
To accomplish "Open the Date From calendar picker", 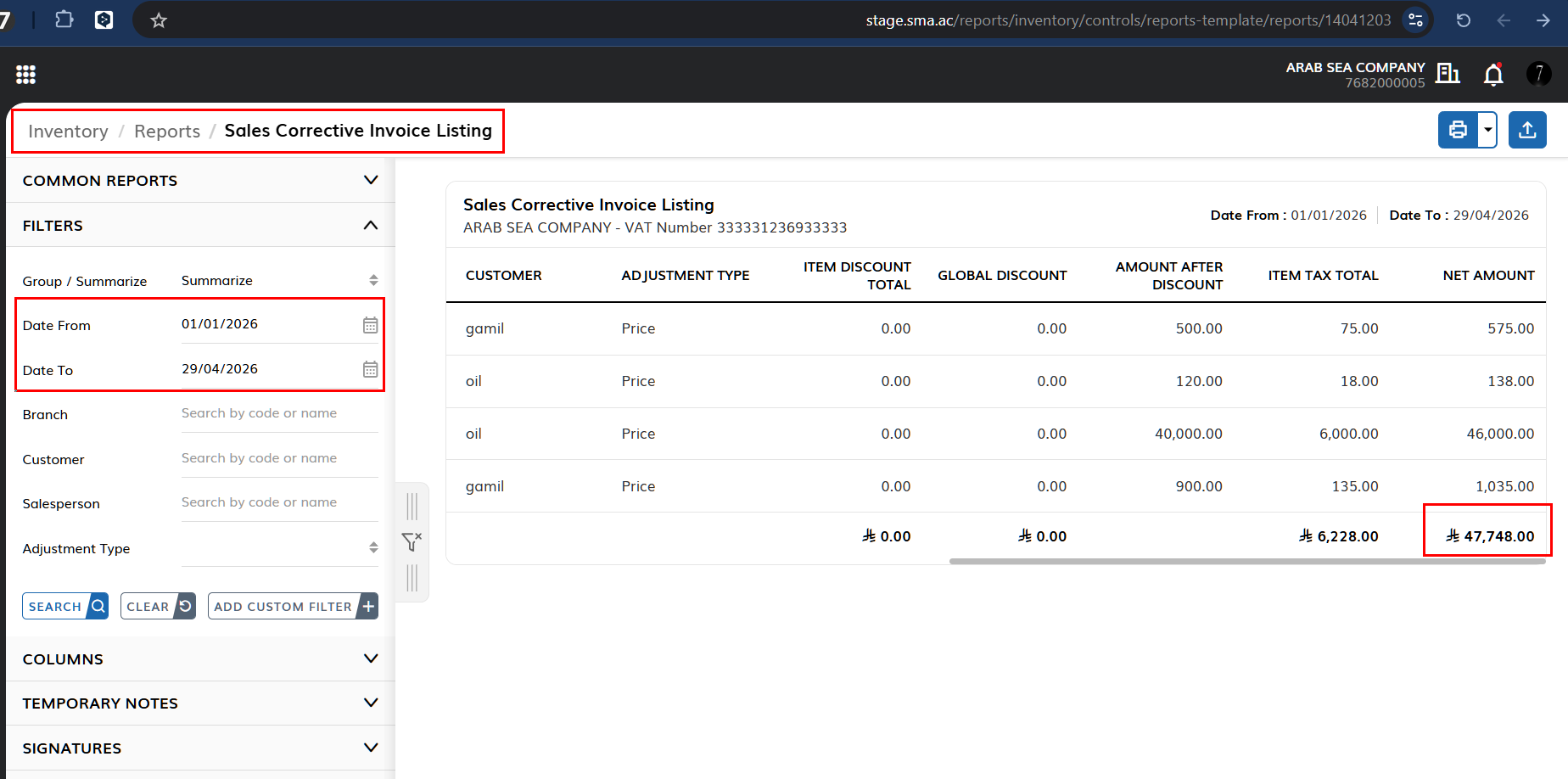I will [x=371, y=325].
